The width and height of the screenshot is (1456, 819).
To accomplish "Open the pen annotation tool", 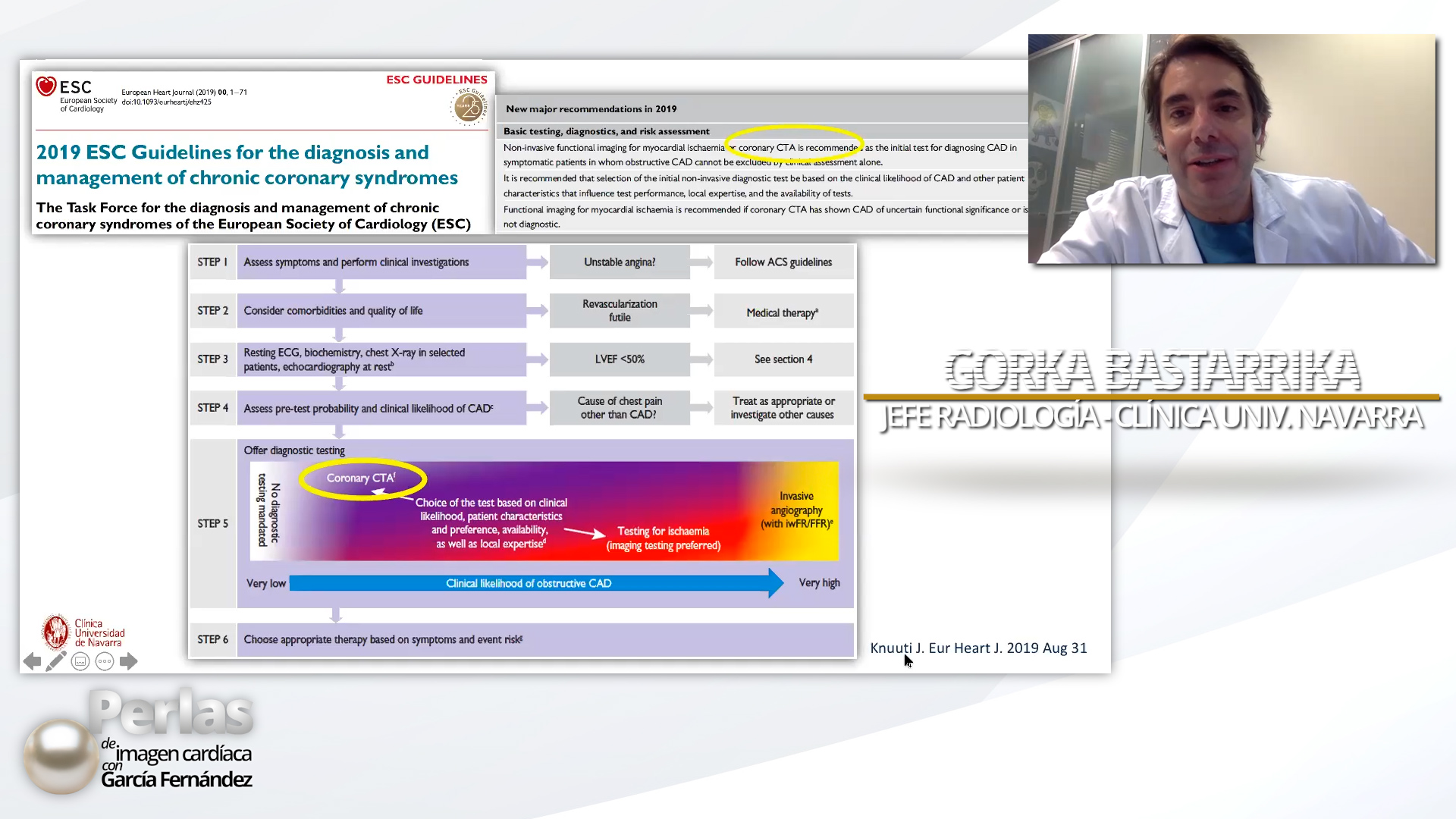I will (56, 661).
